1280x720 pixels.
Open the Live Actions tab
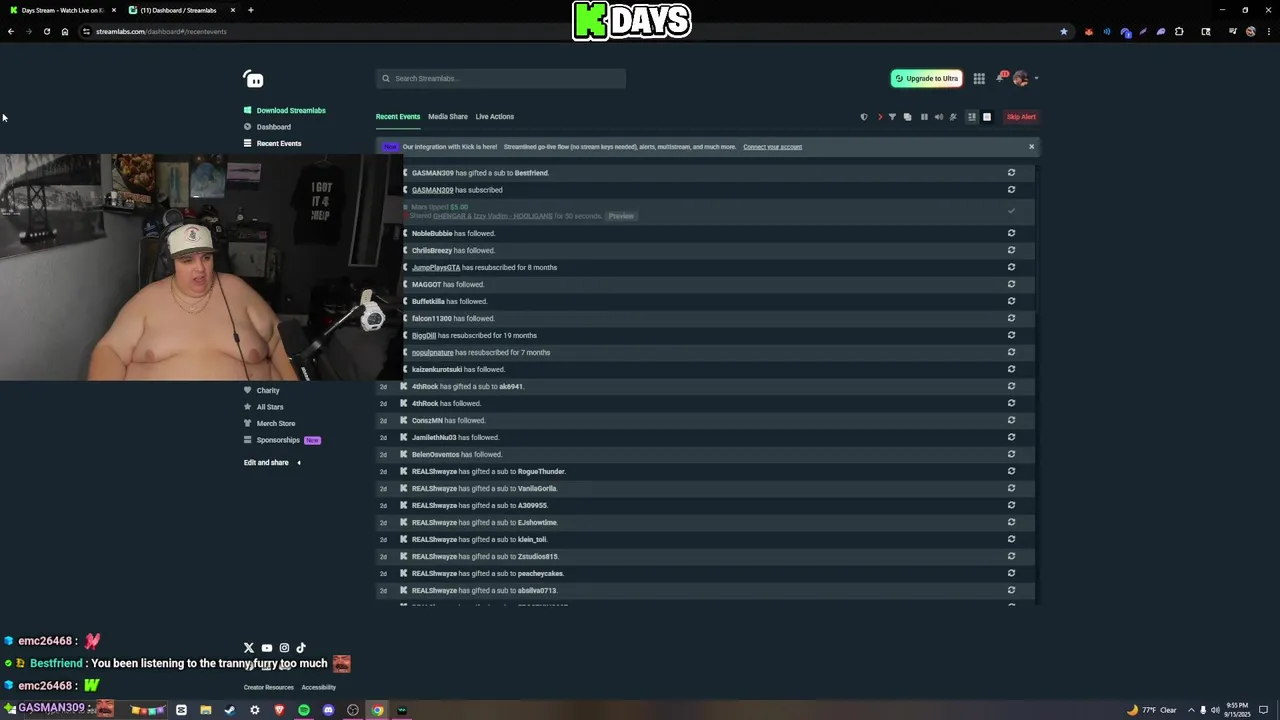click(494, 117)
